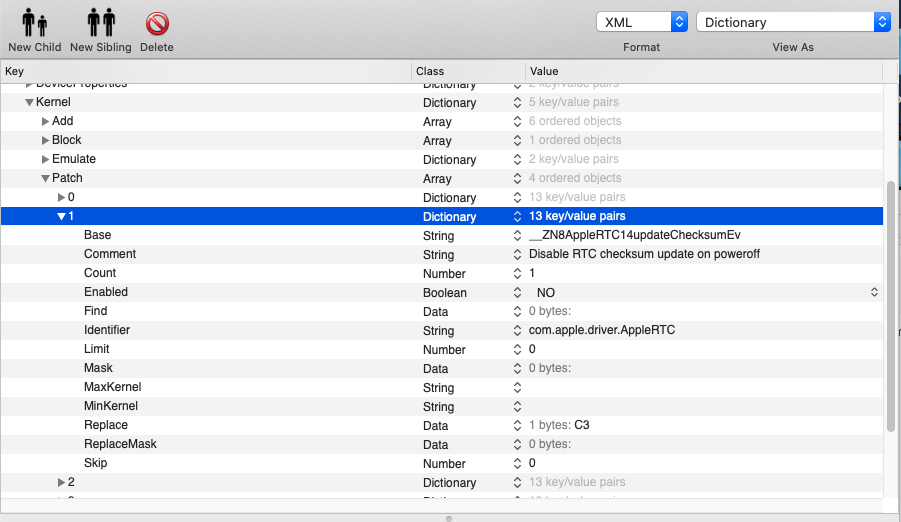Open class stepper for Find row
This screenshot has height=522, width=901.
517,311
